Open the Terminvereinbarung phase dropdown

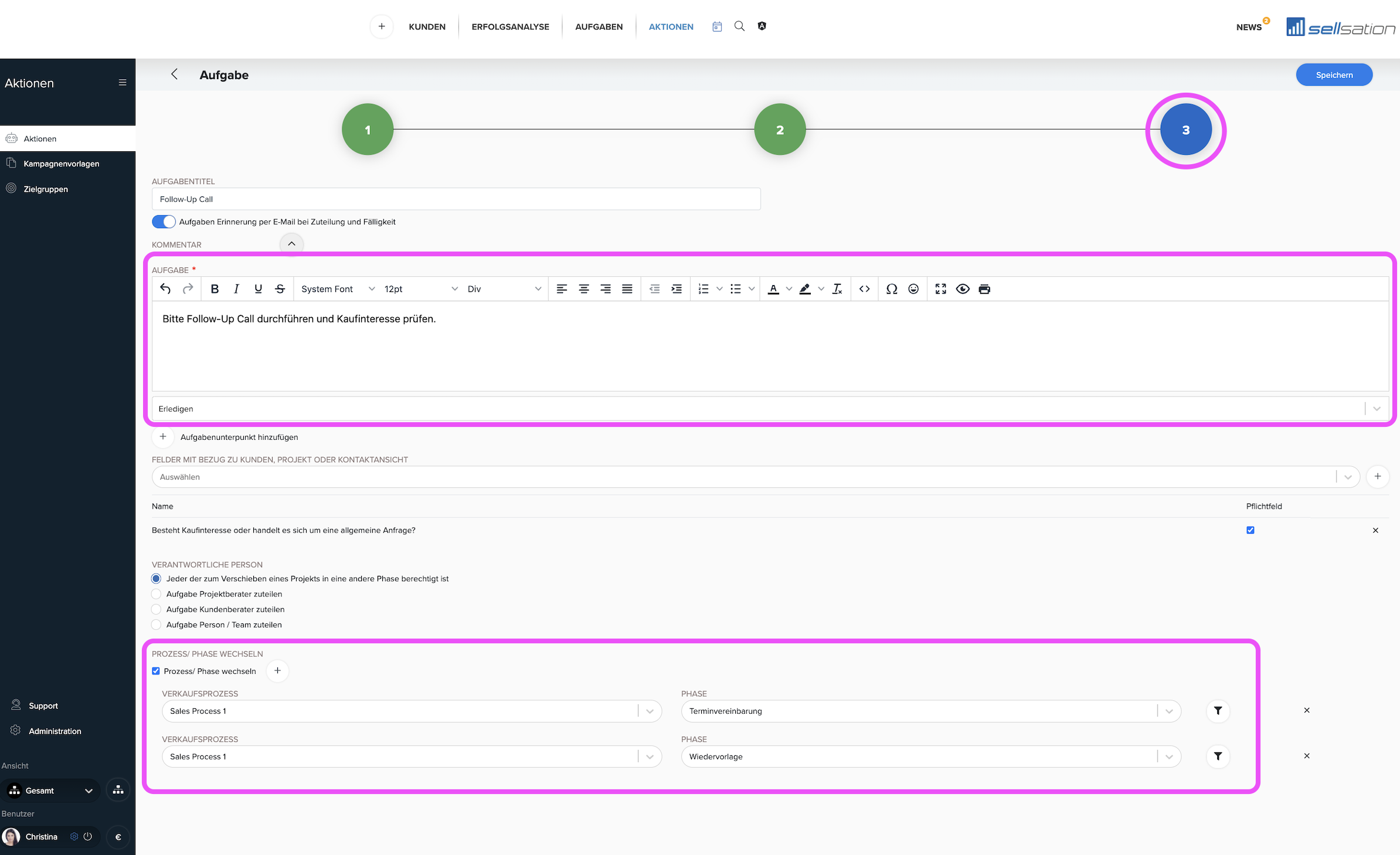click(931, 711)
